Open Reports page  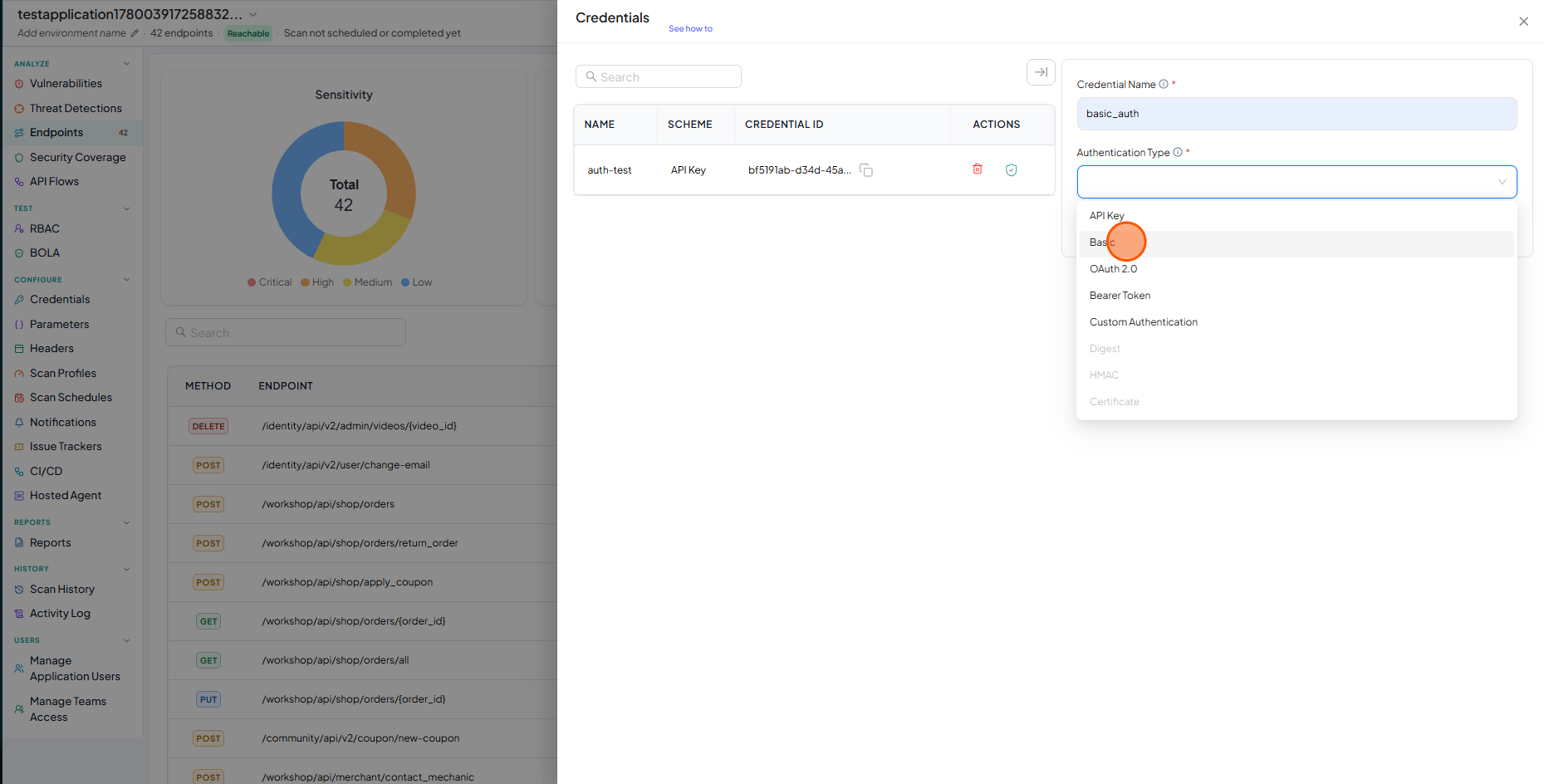[x=50, y=543]
